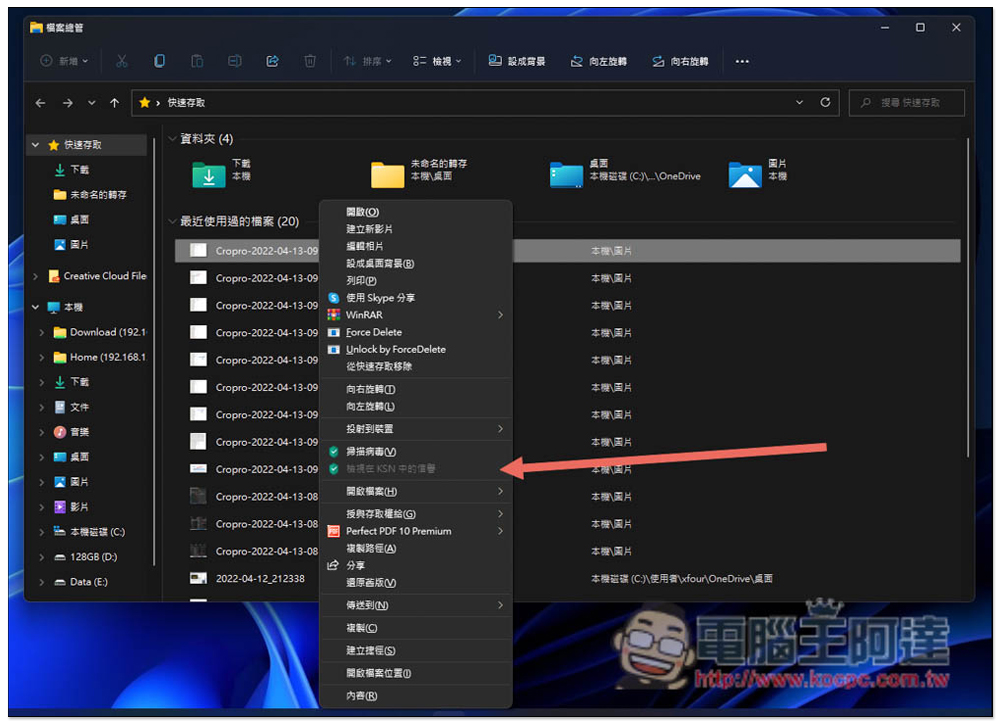Open the three-dots more options menu
This screenshot has height=725, width=1000.
742,61
